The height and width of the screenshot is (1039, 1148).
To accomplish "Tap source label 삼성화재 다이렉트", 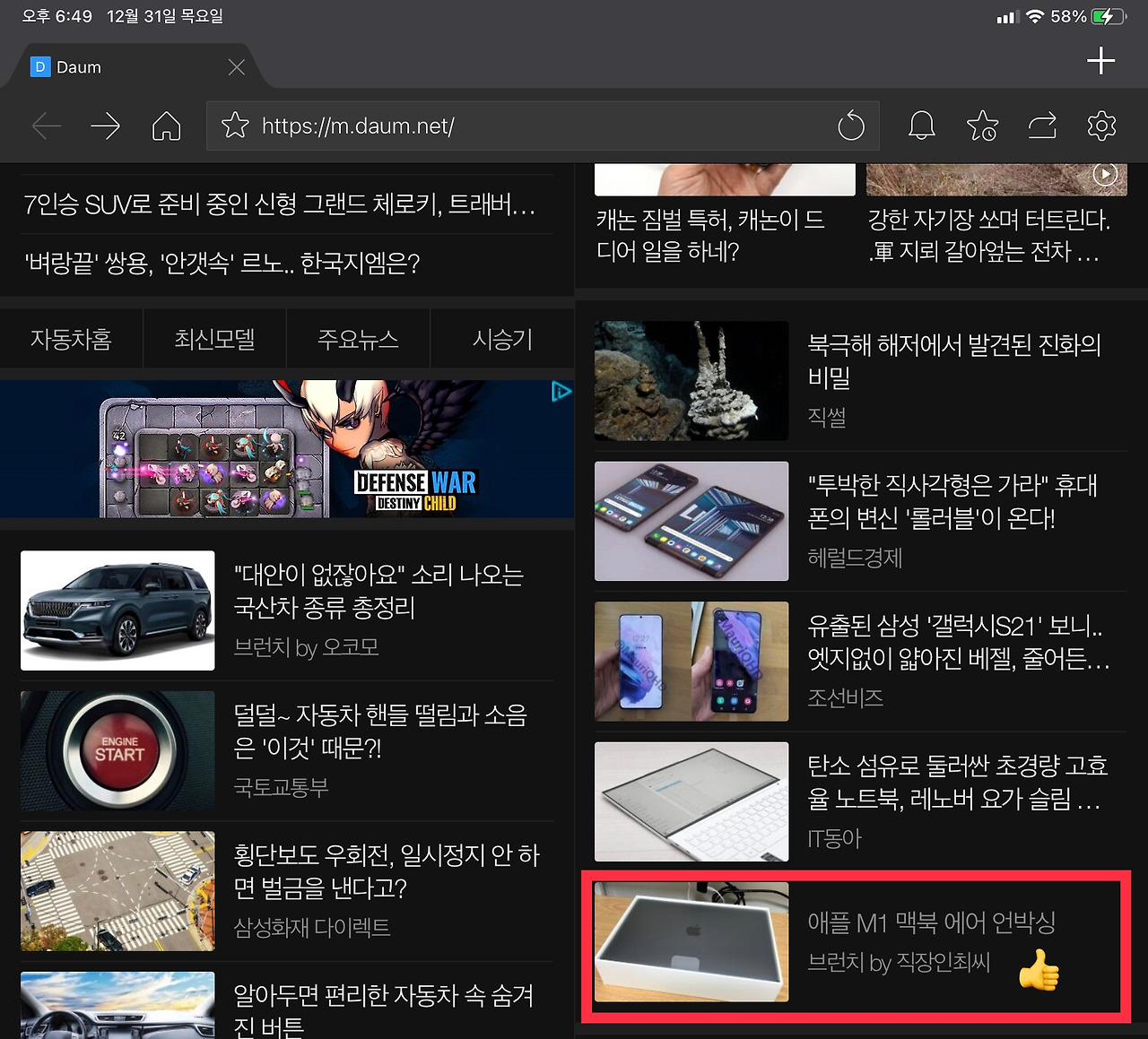I will (311, 927).
